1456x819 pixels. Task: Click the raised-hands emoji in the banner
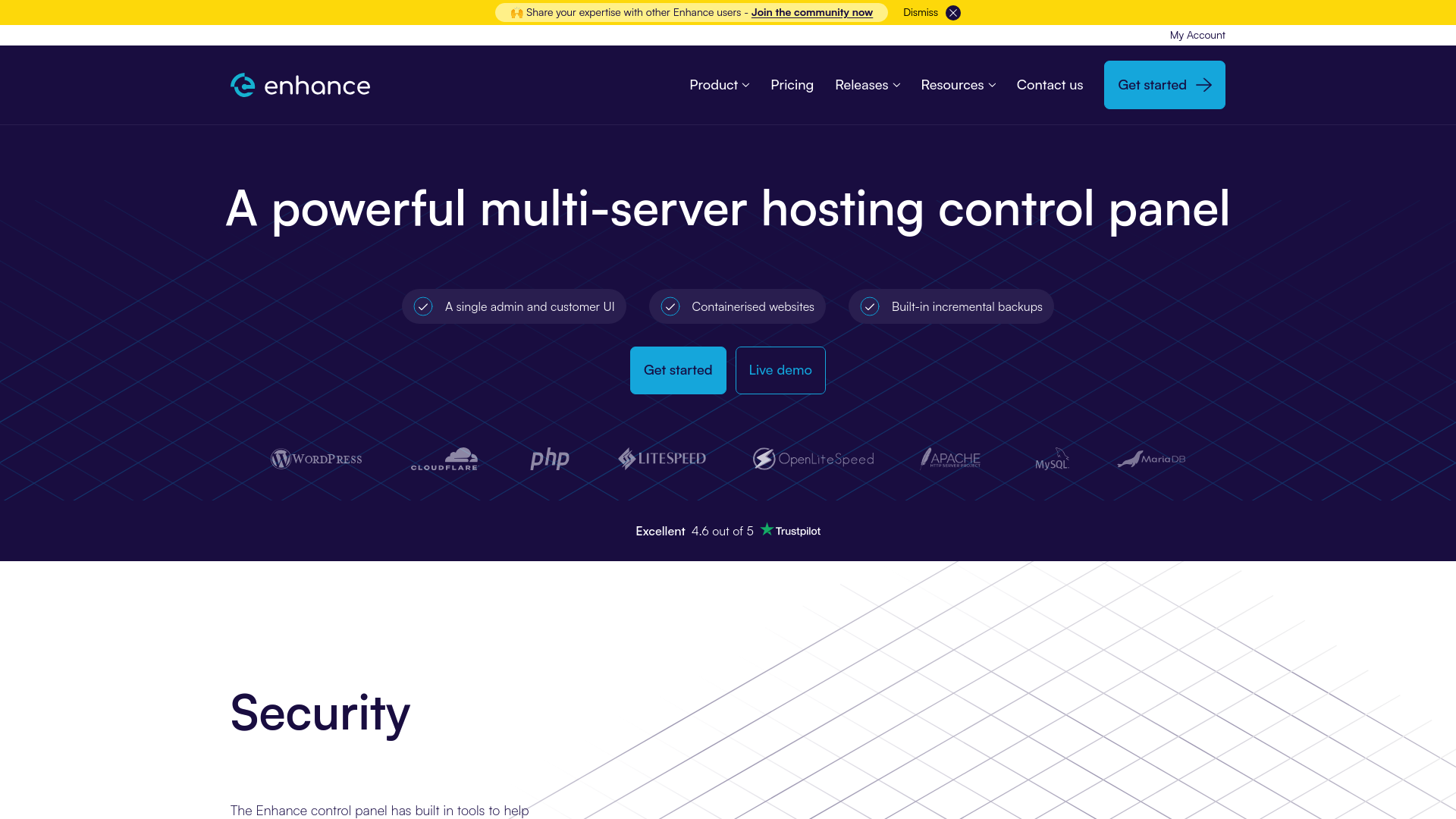[516, 13]
